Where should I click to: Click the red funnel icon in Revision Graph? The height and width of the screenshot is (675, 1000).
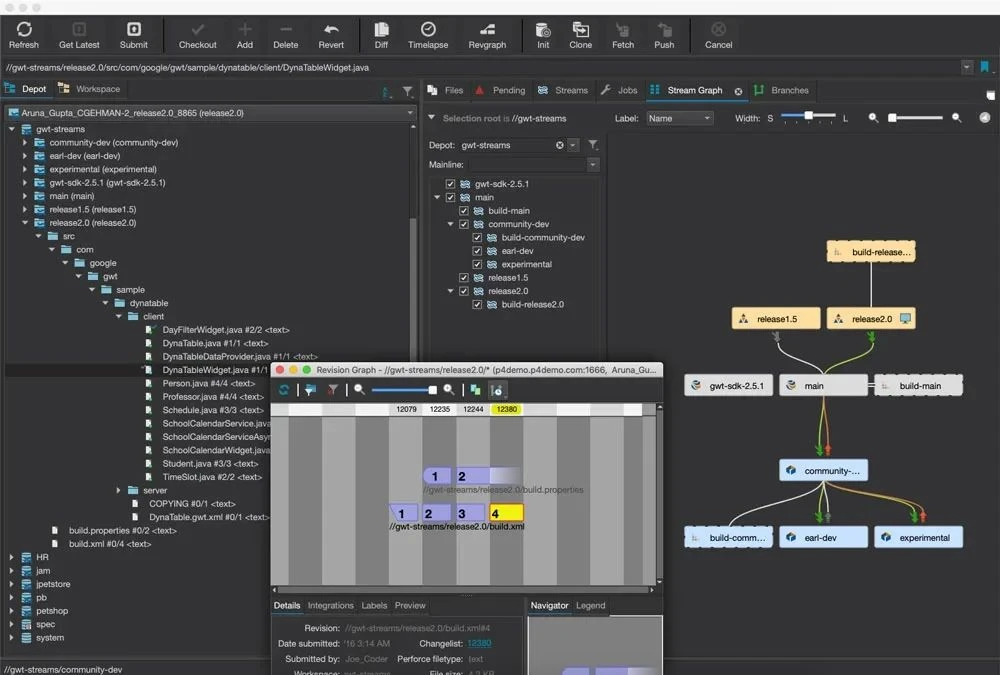pyautogui.click(x=332, y=389)
